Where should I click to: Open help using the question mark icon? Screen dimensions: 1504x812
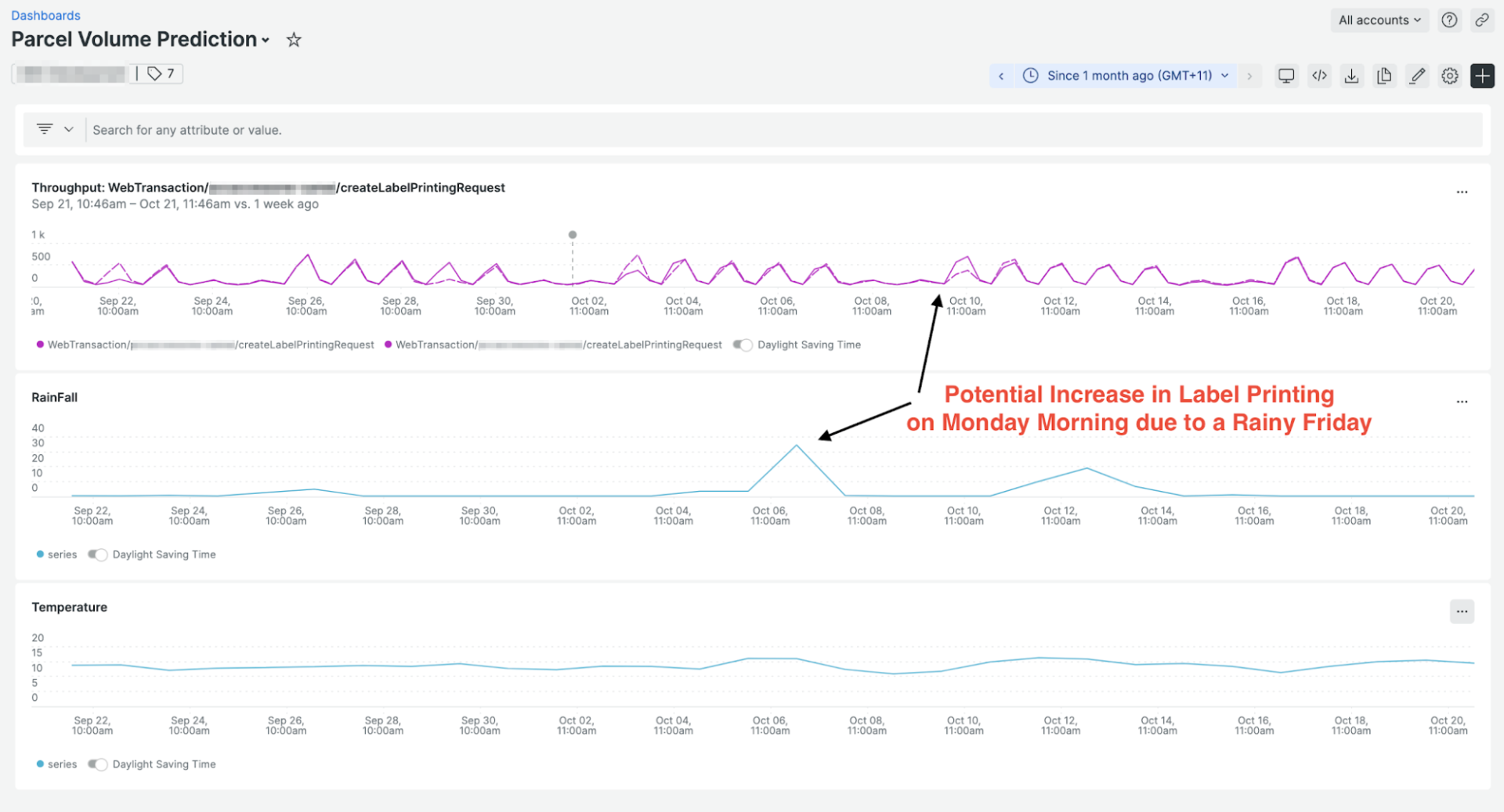(x=1449, y=20)
